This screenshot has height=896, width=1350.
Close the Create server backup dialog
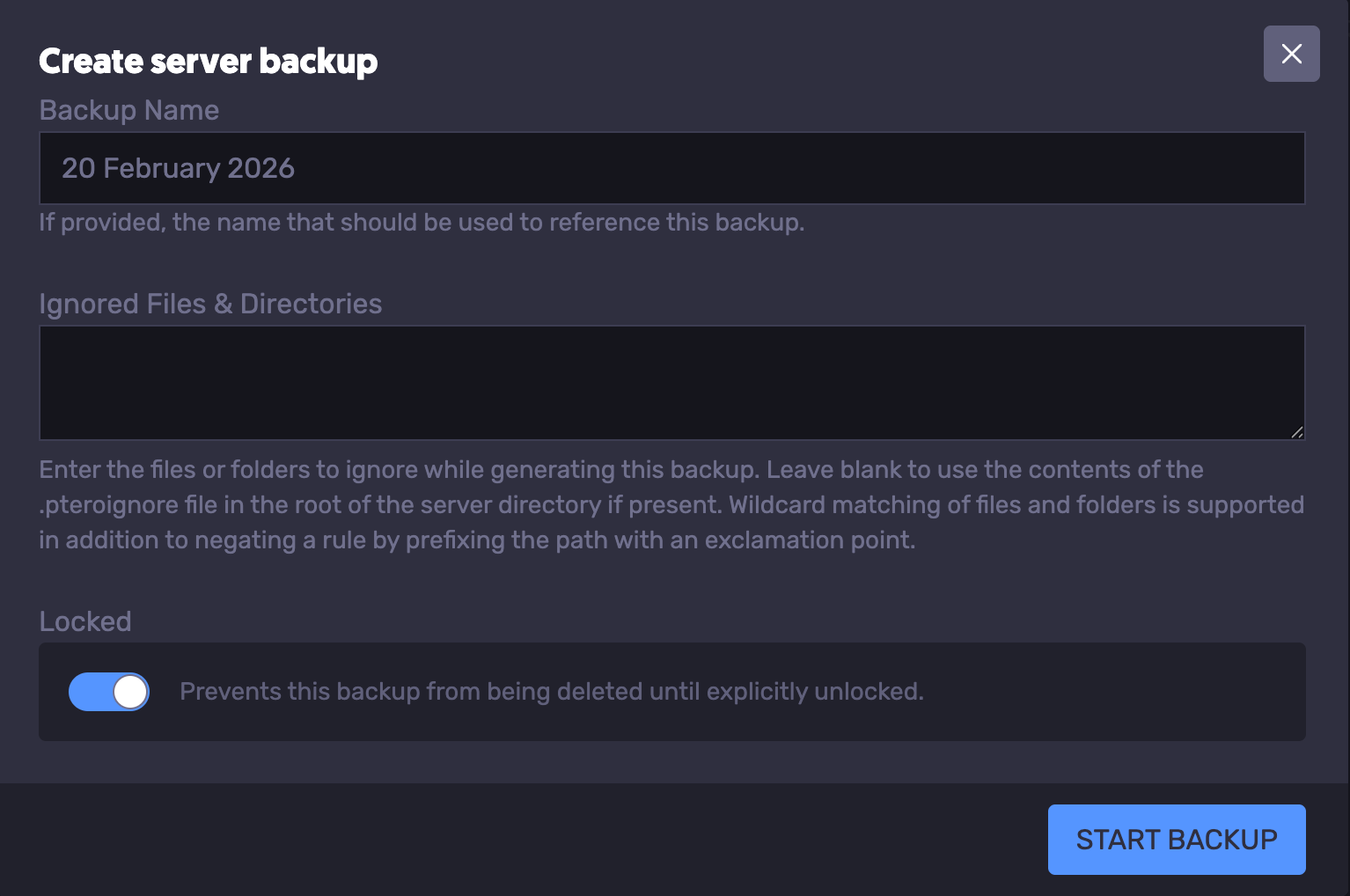1291,54
